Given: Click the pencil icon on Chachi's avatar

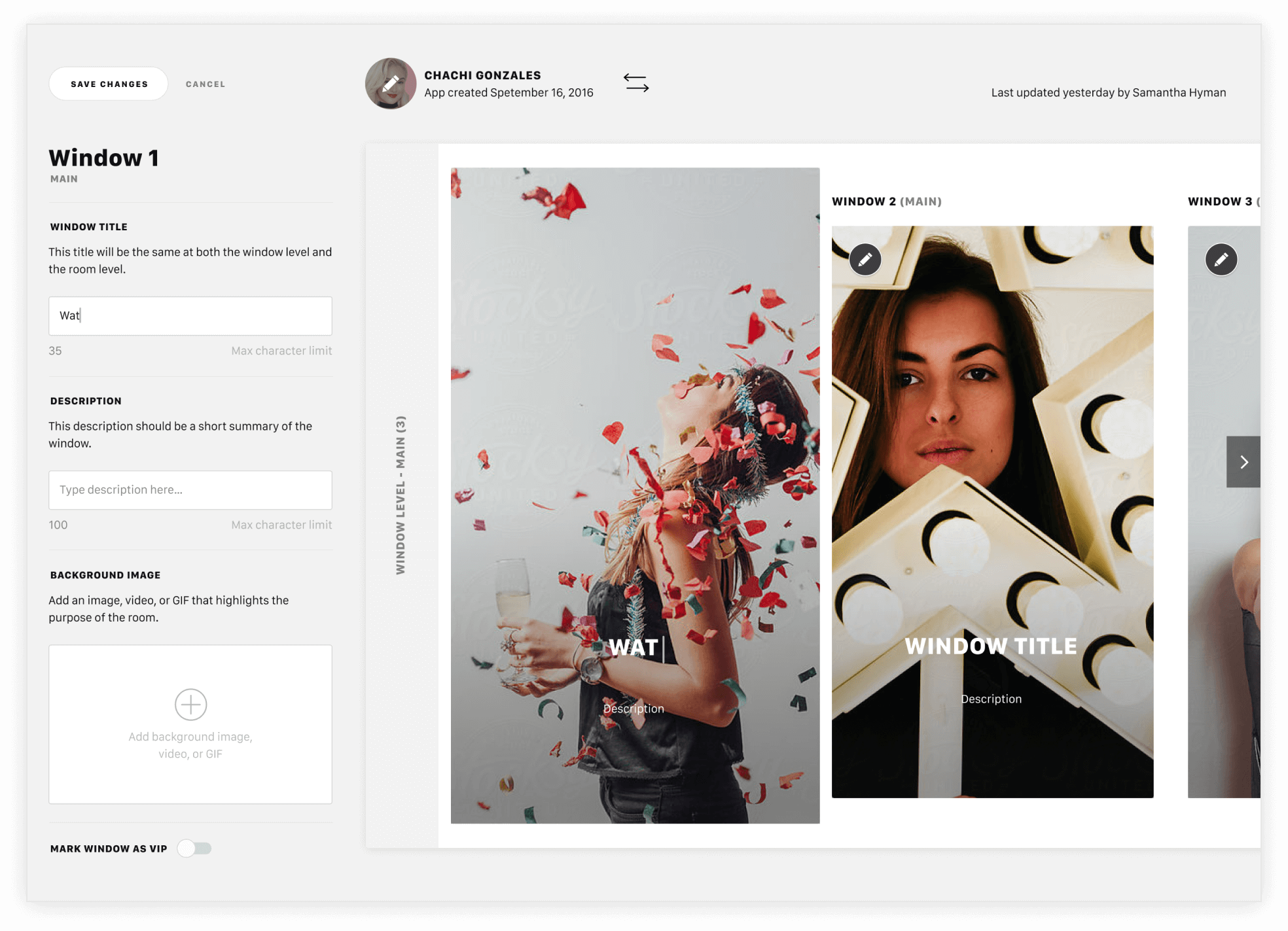Looking at the screenshot, I should [391, 84].
